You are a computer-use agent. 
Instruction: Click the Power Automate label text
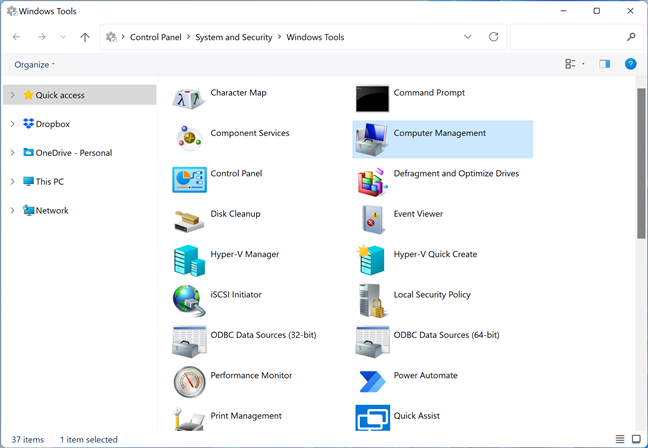coord(426,375)
